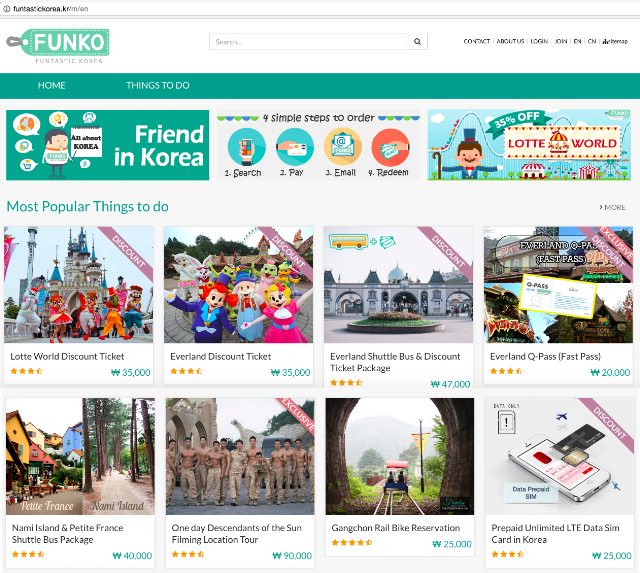Click the ₩40,000 price on Nami Island
Image resolution: width=640 pixels, height=573 pixels.
(x=132, y=555)
